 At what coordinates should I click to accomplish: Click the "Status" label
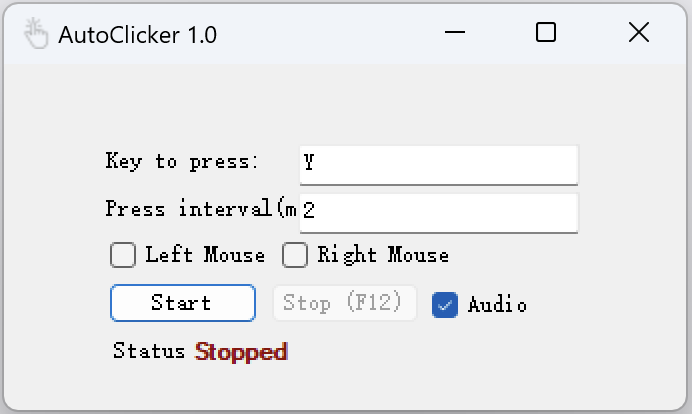tap(149, 351)
